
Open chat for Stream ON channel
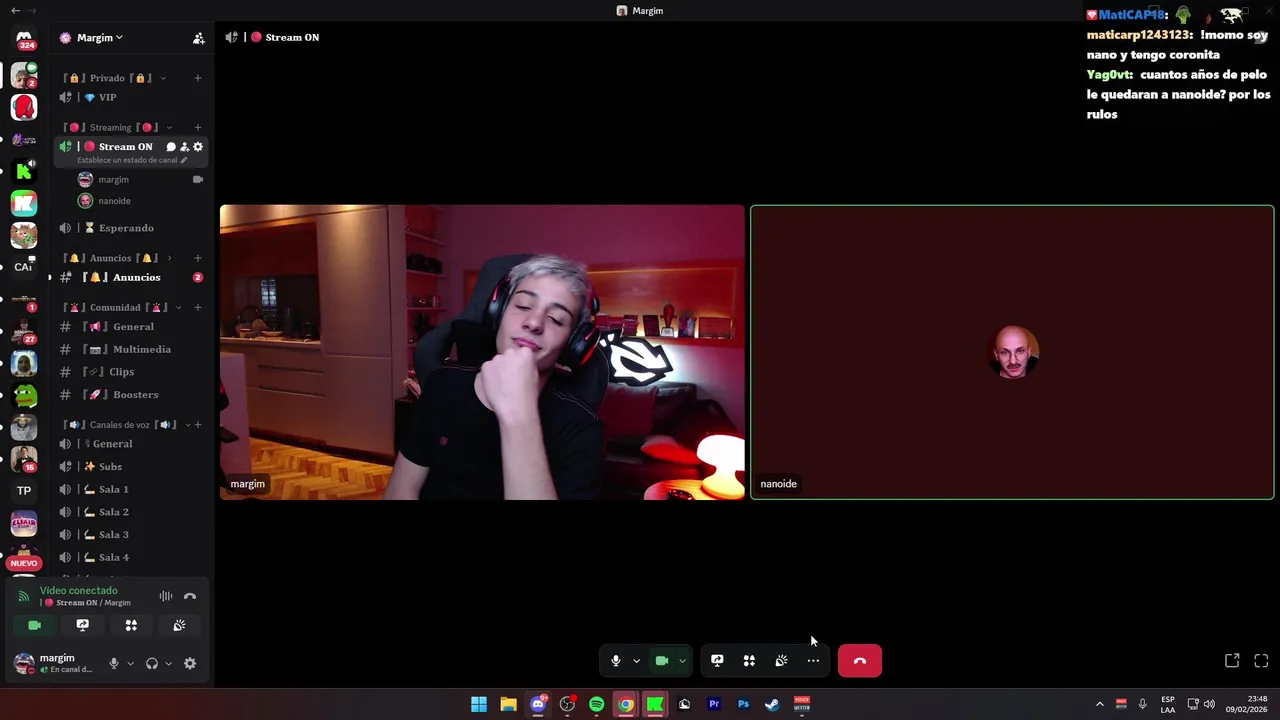pyautogui.click(x=171, y=147)
